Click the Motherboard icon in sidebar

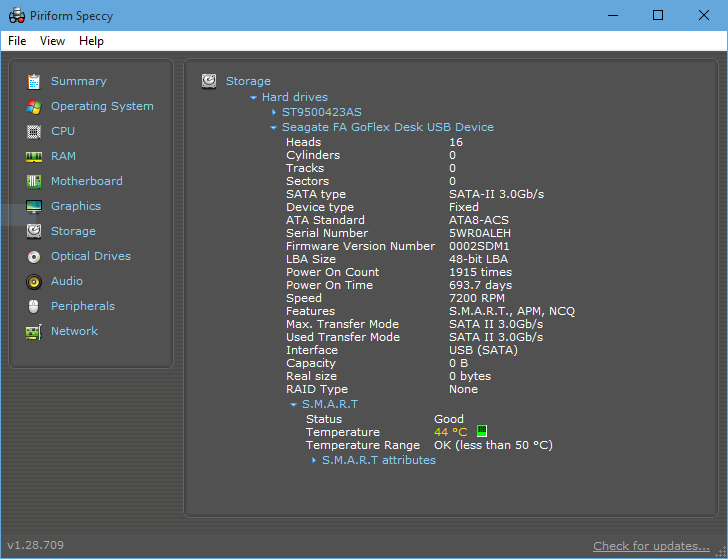[34, 182]
